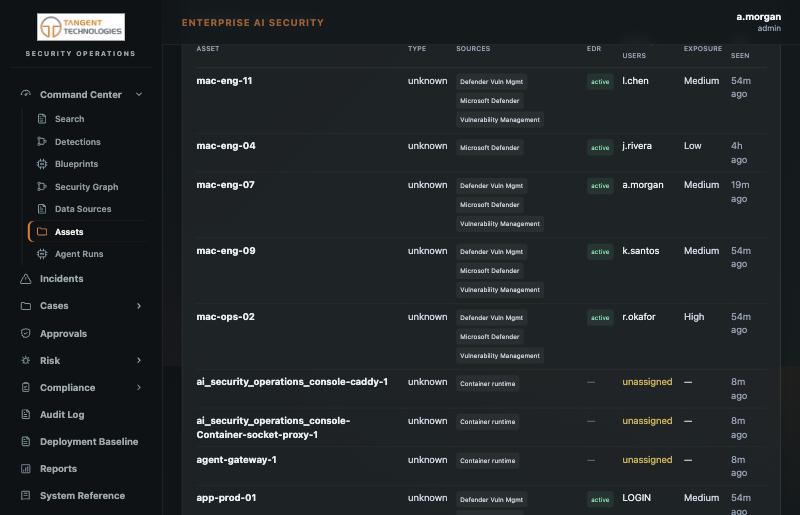800x515 pixels.
Task: Click user j.rivera in mac-eng-04 row
Action: coord(637,145)
